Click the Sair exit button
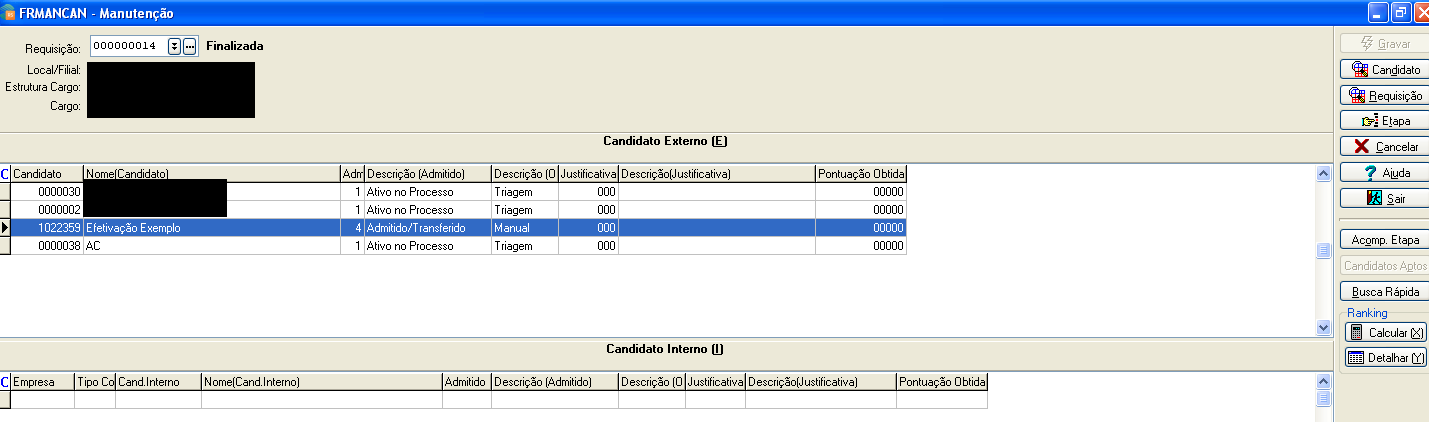The width and height of the screenshot is (1429, 422). point(1385,199)
